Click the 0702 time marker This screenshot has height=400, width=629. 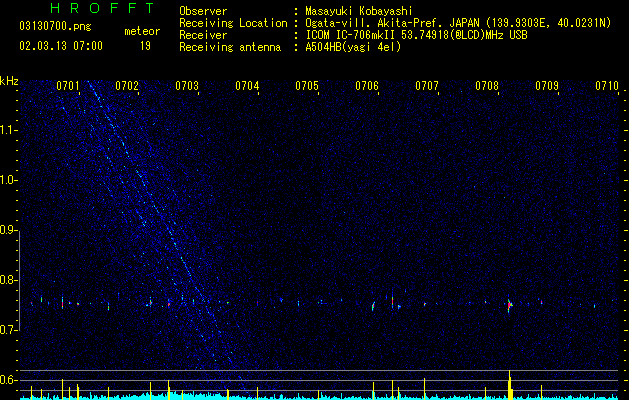pyautogui.click(x=127, y=86)
